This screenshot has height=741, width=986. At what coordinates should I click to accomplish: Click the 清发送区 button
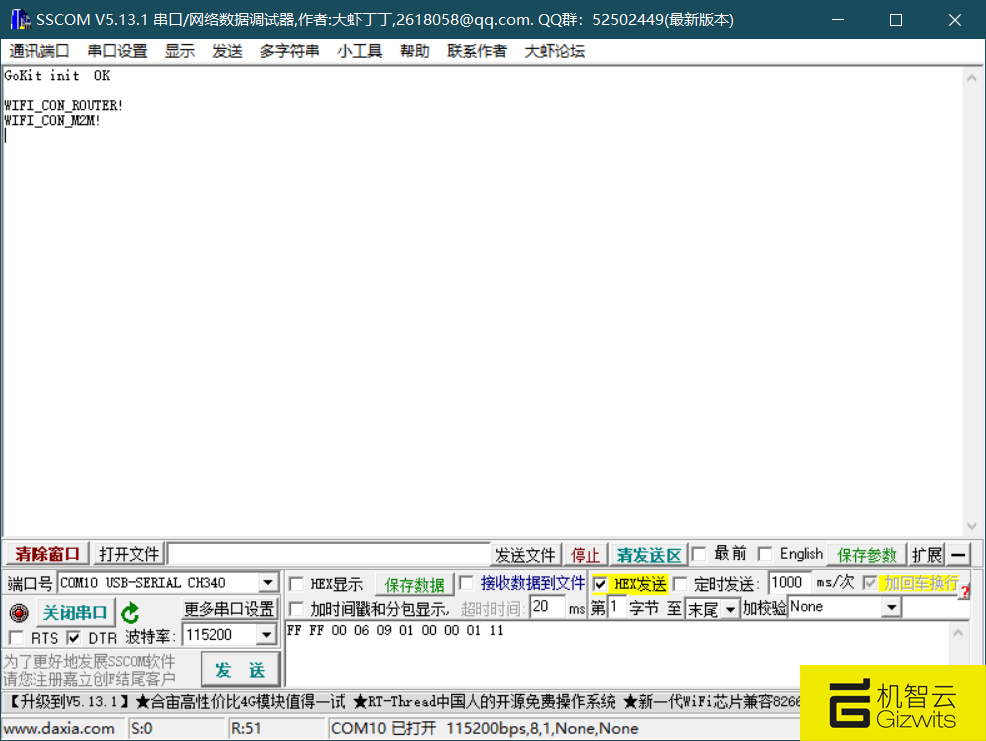point(648,555)
